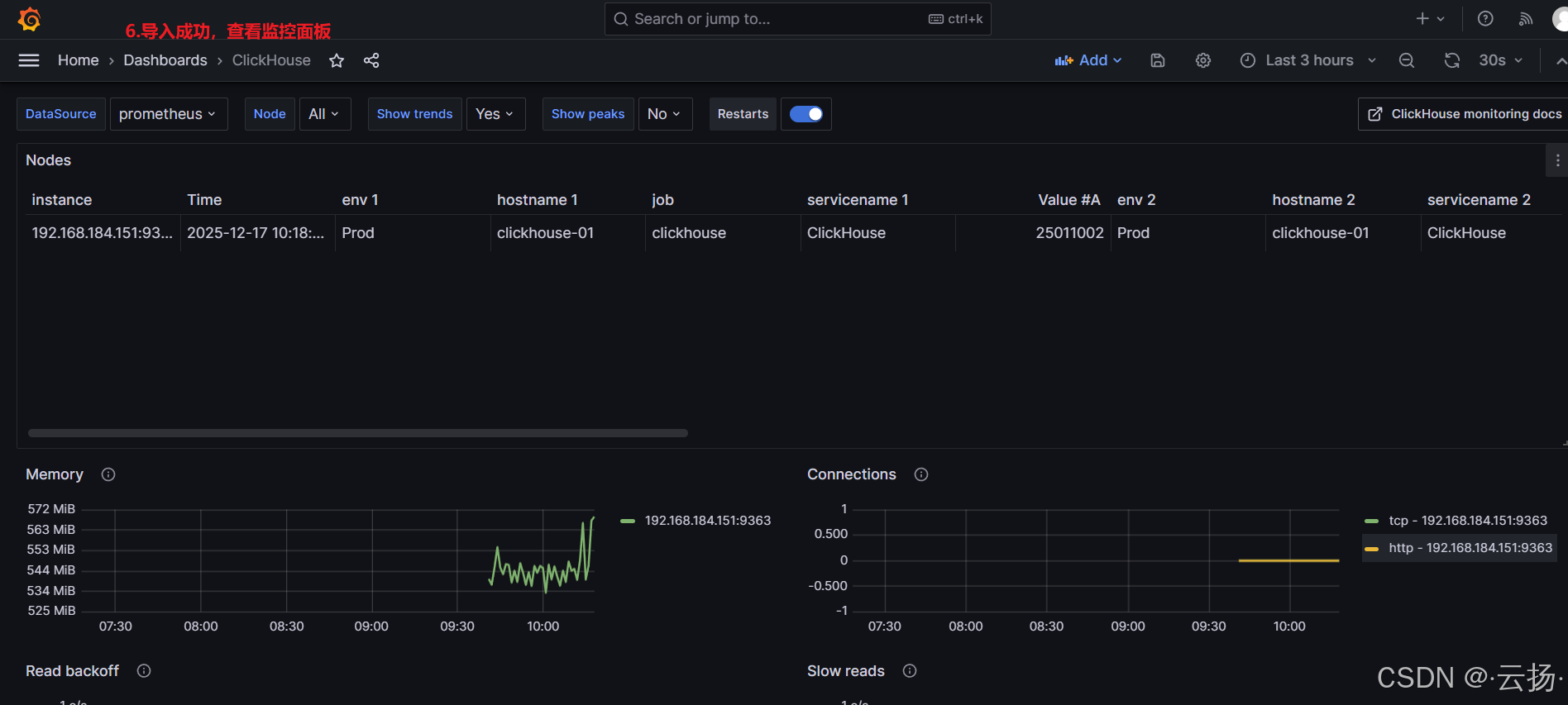This screenshot has width=1568, height=705.
Task: Sort table by instance column header
Action: [x=62, y=200]
